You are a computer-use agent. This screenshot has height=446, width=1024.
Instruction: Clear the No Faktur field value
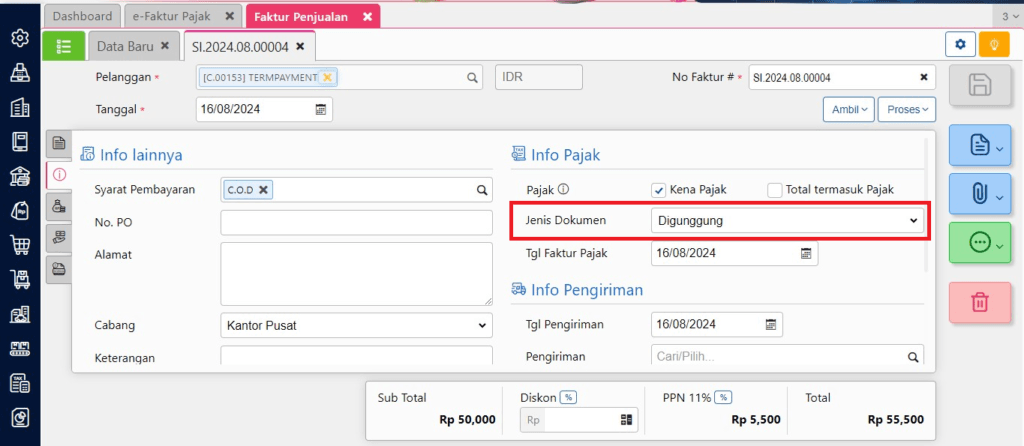point(923,77)
